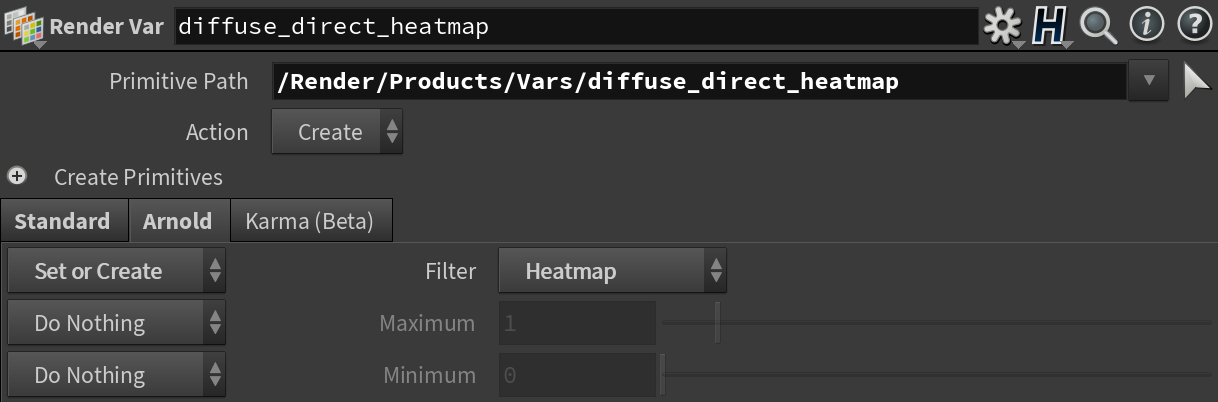Open the gear settings menu icon
The image size is (1218, 402).
(1002, 26)
